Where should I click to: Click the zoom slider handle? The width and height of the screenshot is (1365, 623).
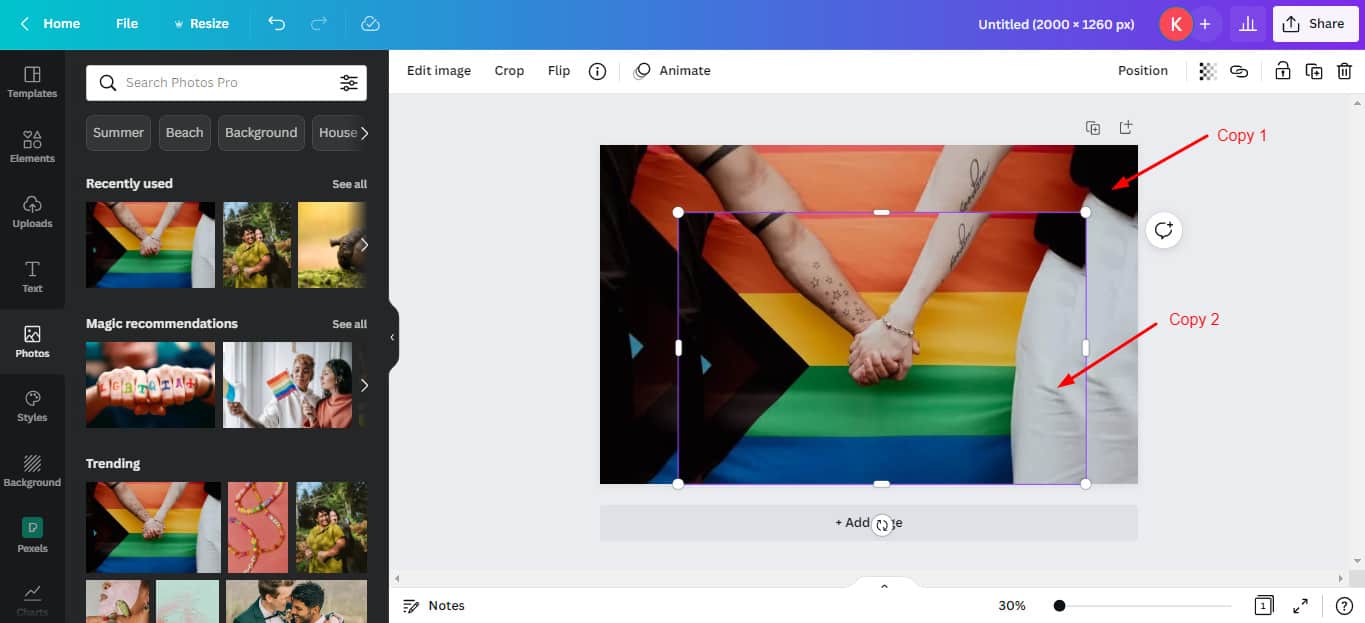click(x=1059, y=606)
